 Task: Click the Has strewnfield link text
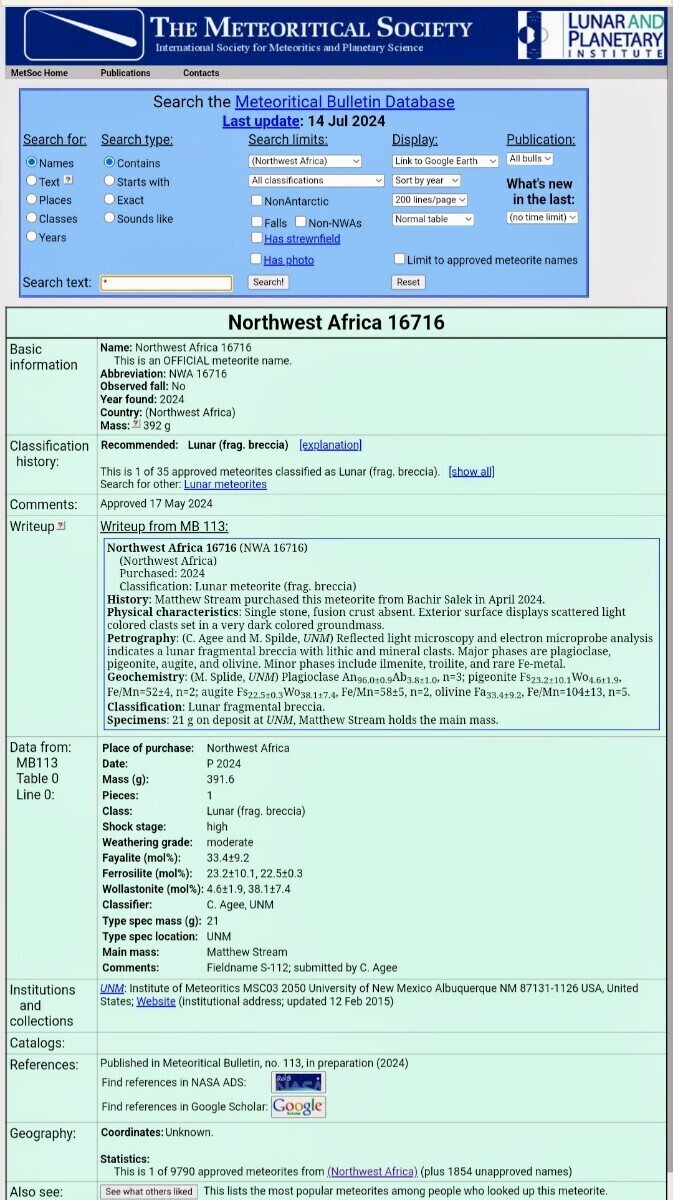click(302, 239)
